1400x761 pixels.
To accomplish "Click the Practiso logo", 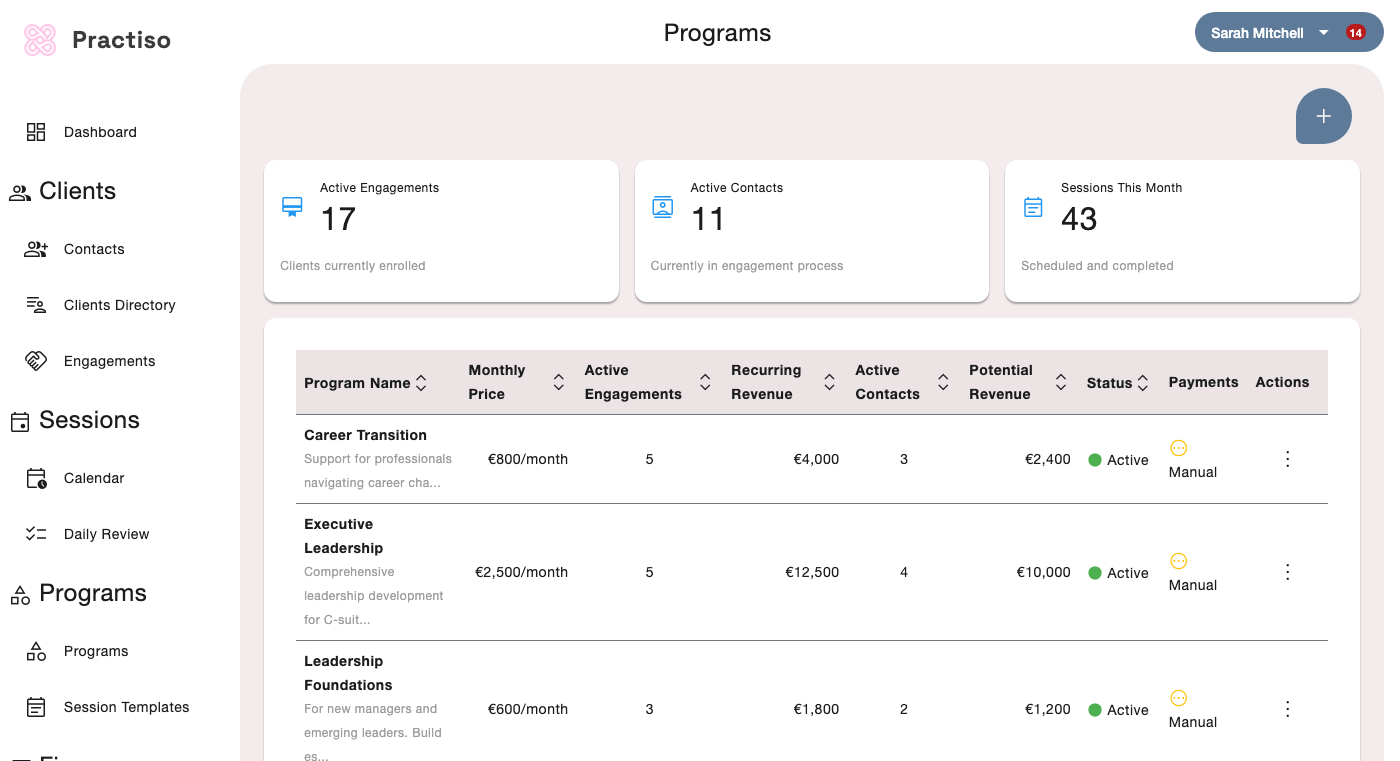I will click(40, 38).
